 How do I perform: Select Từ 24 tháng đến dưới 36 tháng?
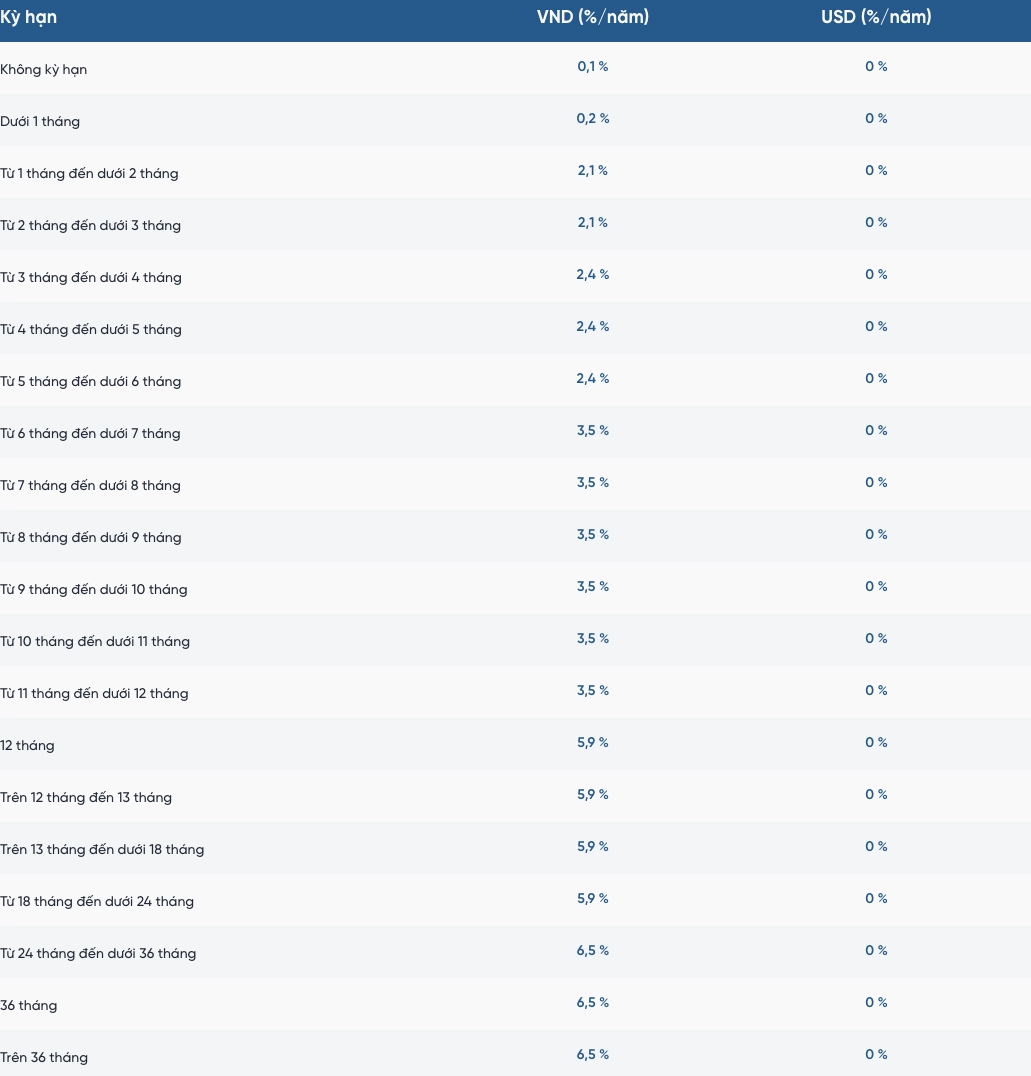tap(98, 954)
